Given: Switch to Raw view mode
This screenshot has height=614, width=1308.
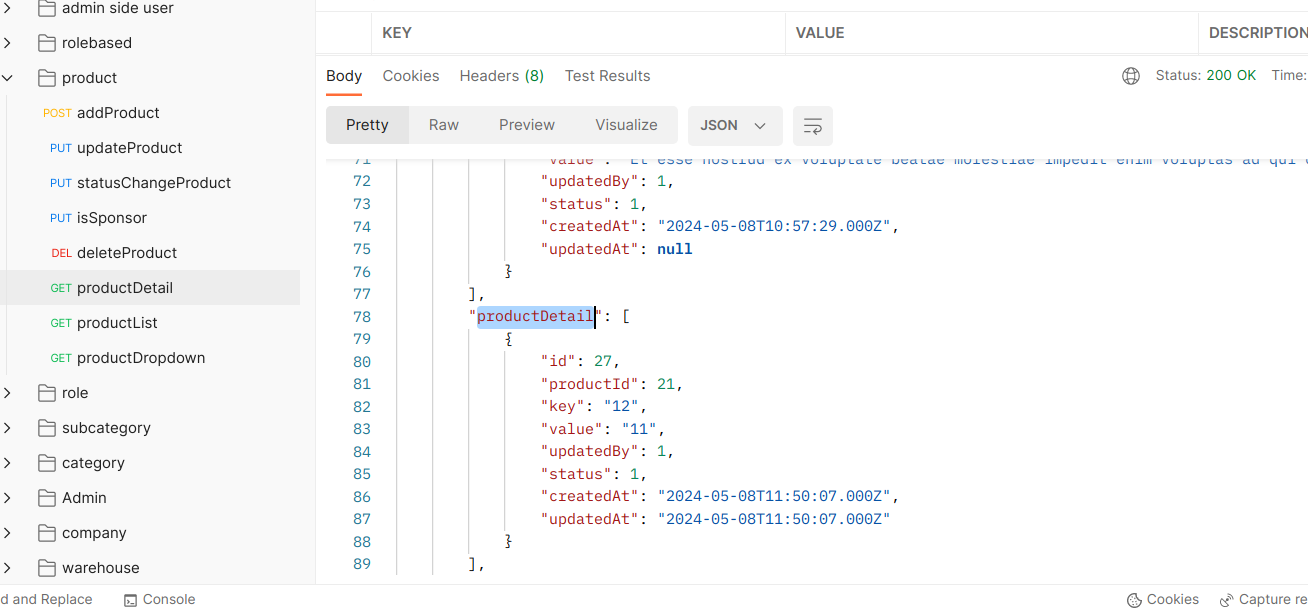Looking at the screenshot, I should 443,125.
